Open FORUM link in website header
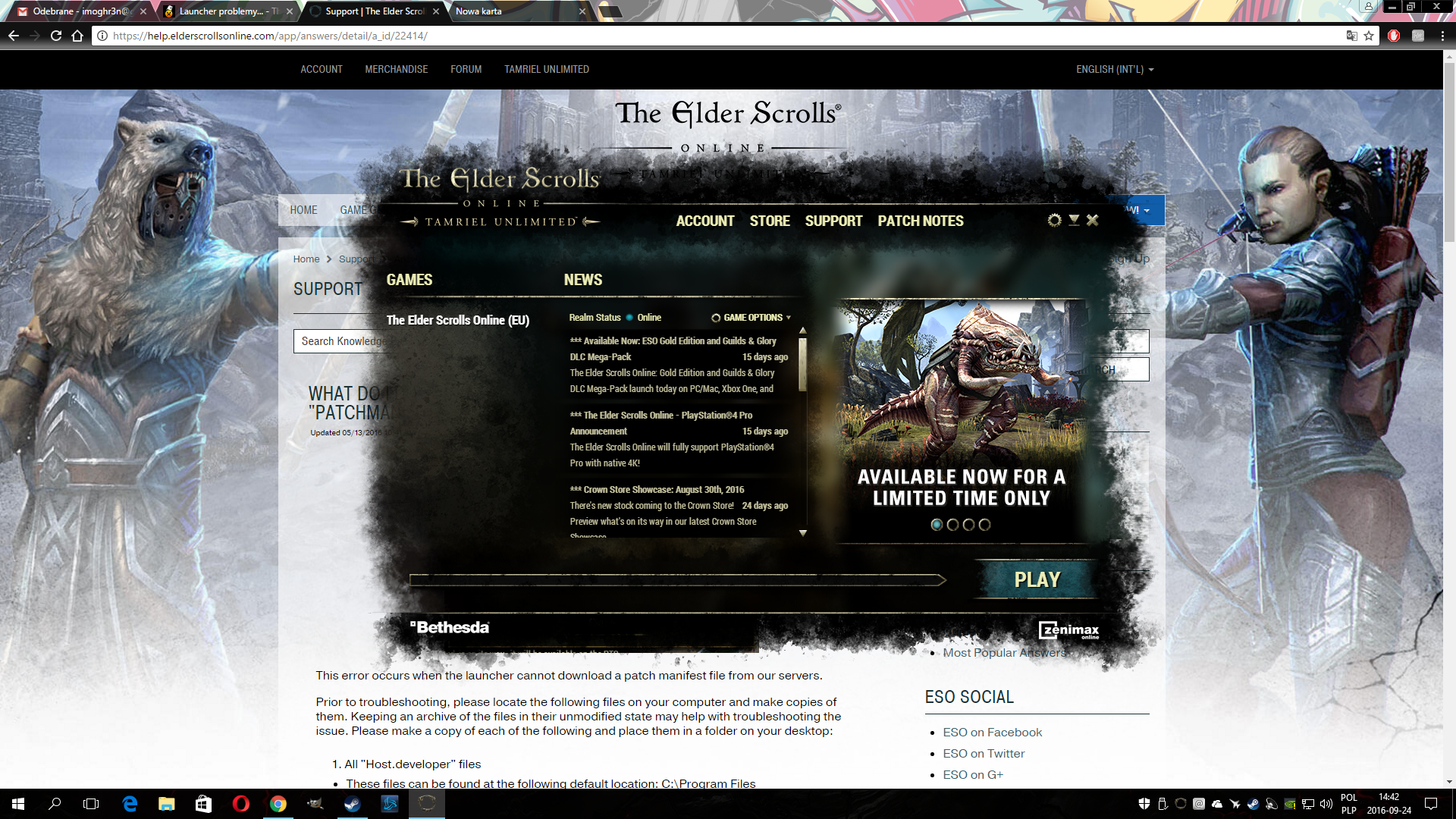1456x819 pixels. (466, 69)
